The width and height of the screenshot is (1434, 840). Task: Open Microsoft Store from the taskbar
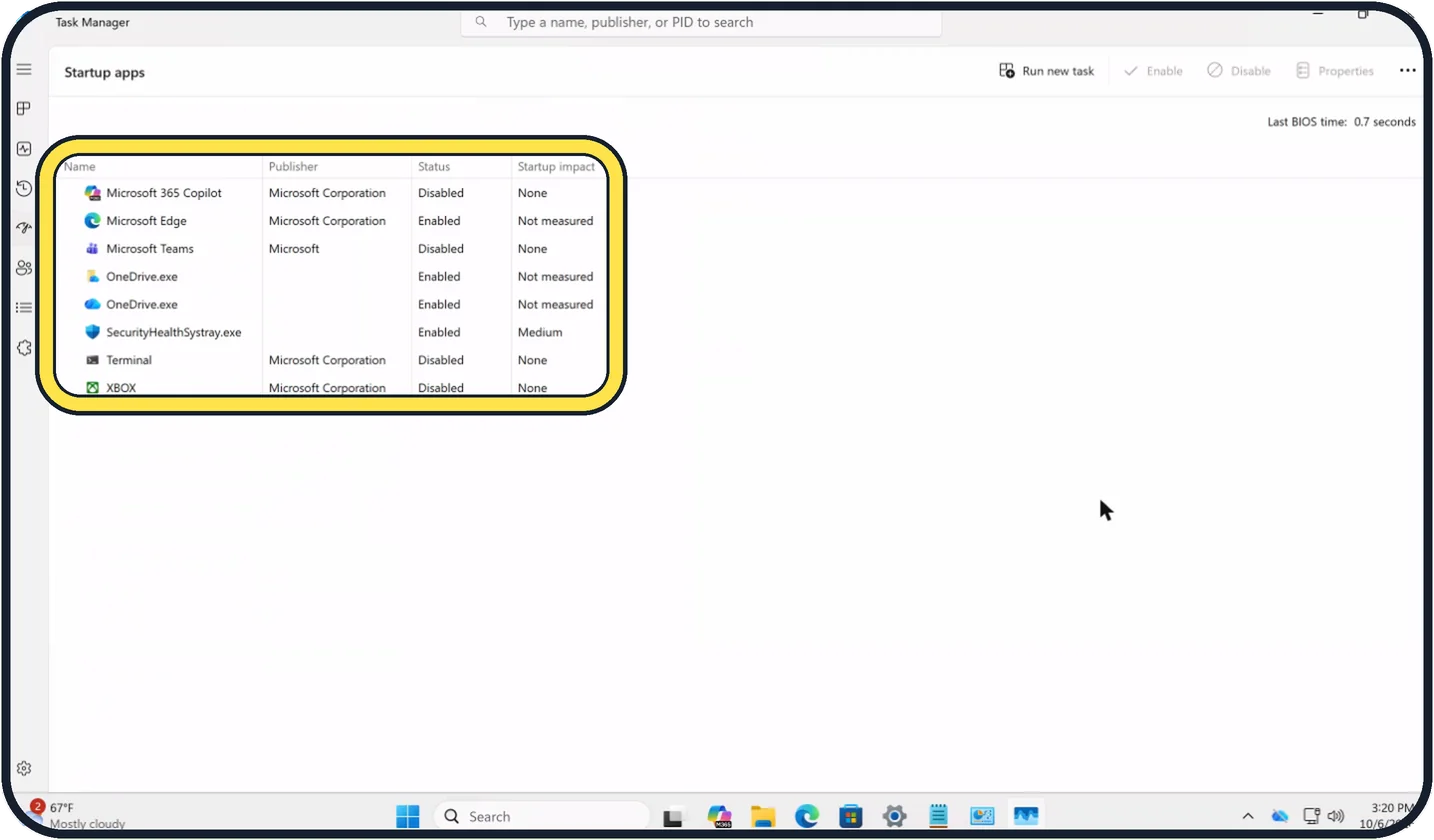pos(851,816)
